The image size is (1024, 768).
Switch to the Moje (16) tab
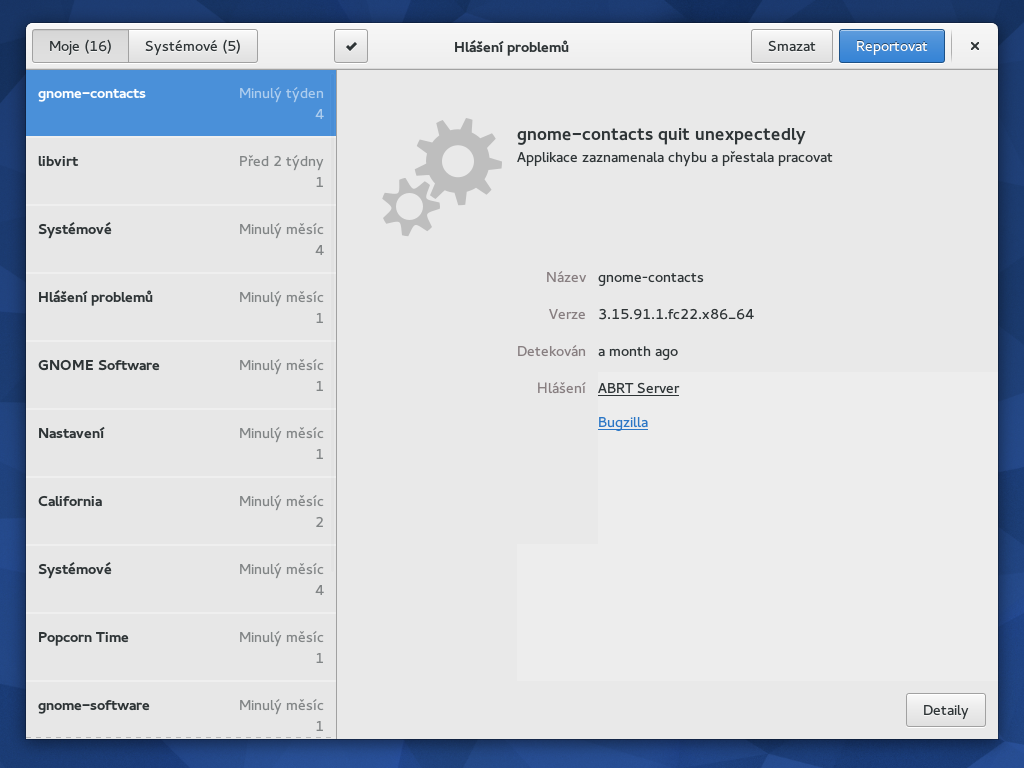(80, 46)
